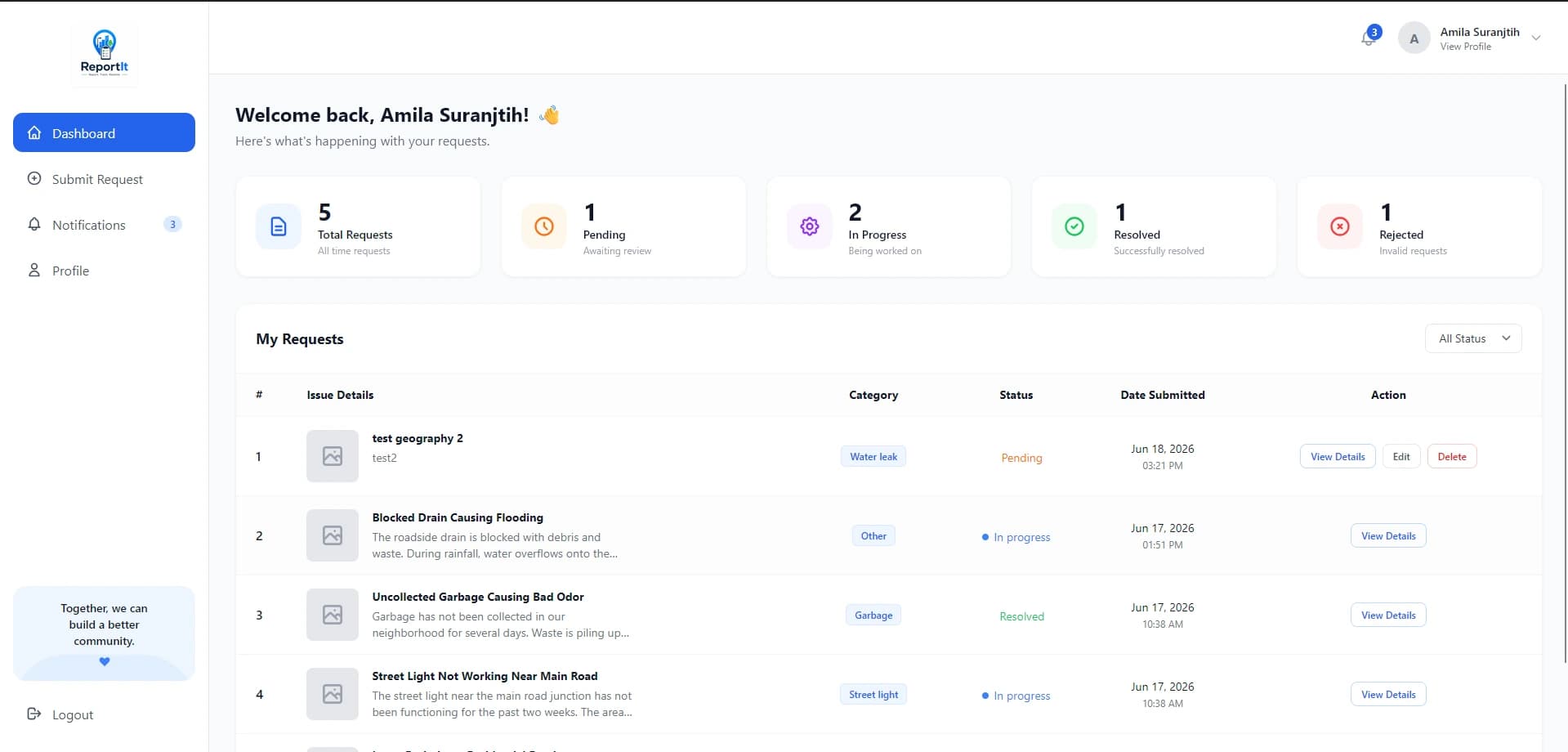View Details of Uncollected Garbage request
The image size is (1568, 752).
point(1388,615)
